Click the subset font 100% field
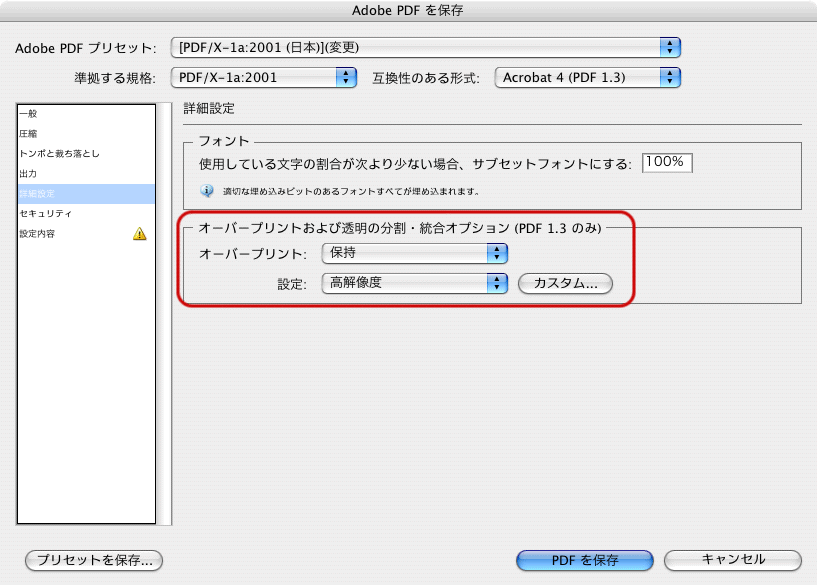Screen dimensions: 817x585 coord(667,163)
